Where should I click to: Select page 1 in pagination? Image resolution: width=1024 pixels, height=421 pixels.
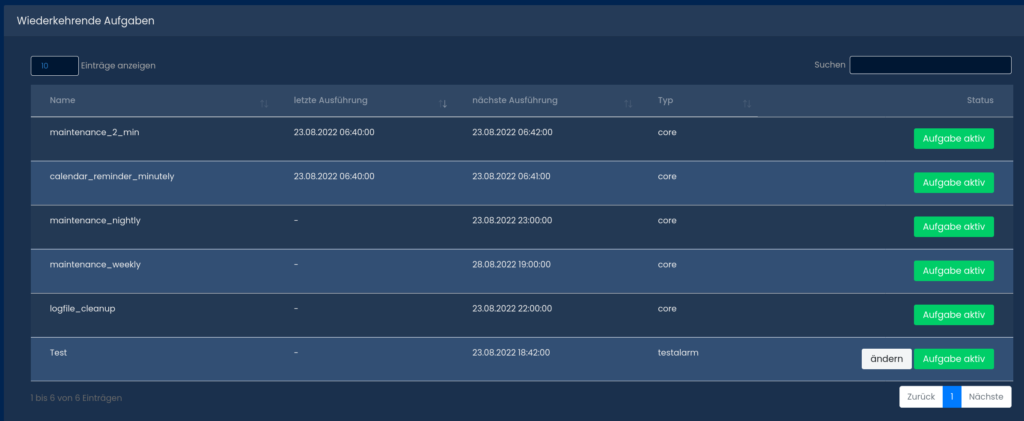point(952,397)
